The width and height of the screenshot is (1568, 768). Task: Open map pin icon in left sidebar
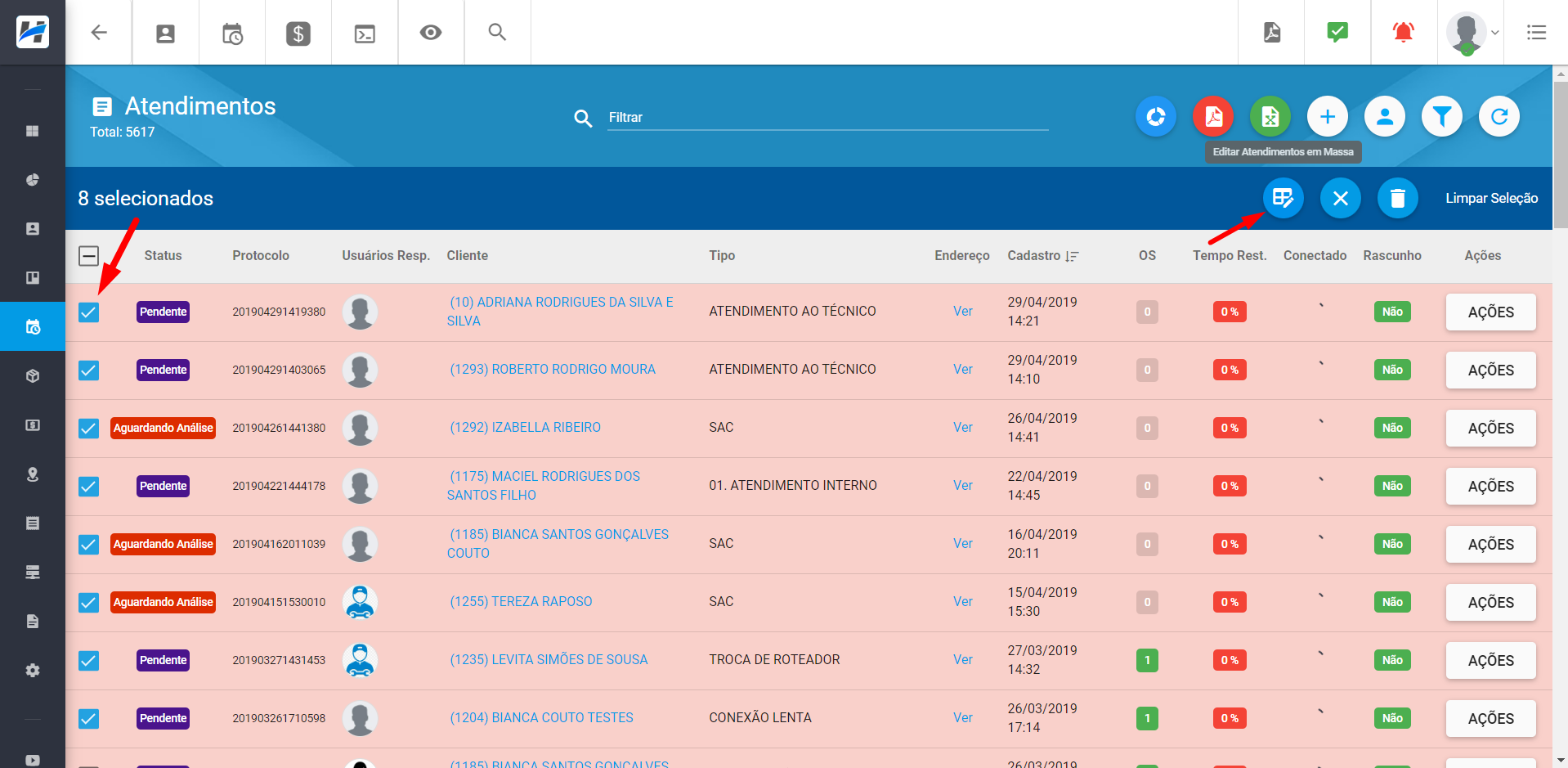tap(33, 474)
